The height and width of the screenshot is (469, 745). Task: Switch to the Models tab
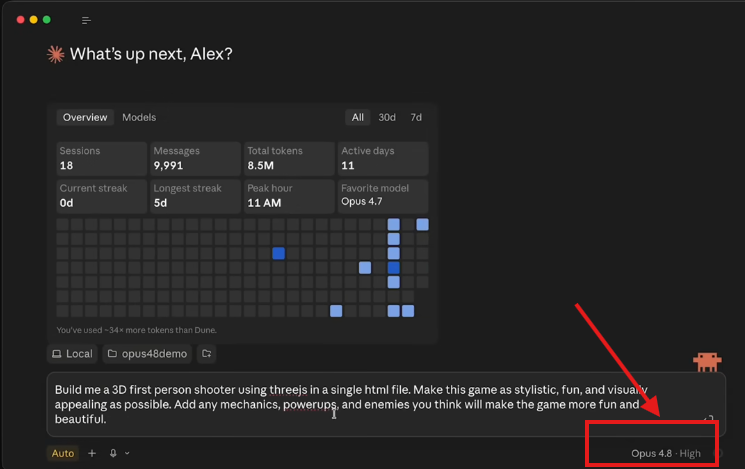point(139,117)
